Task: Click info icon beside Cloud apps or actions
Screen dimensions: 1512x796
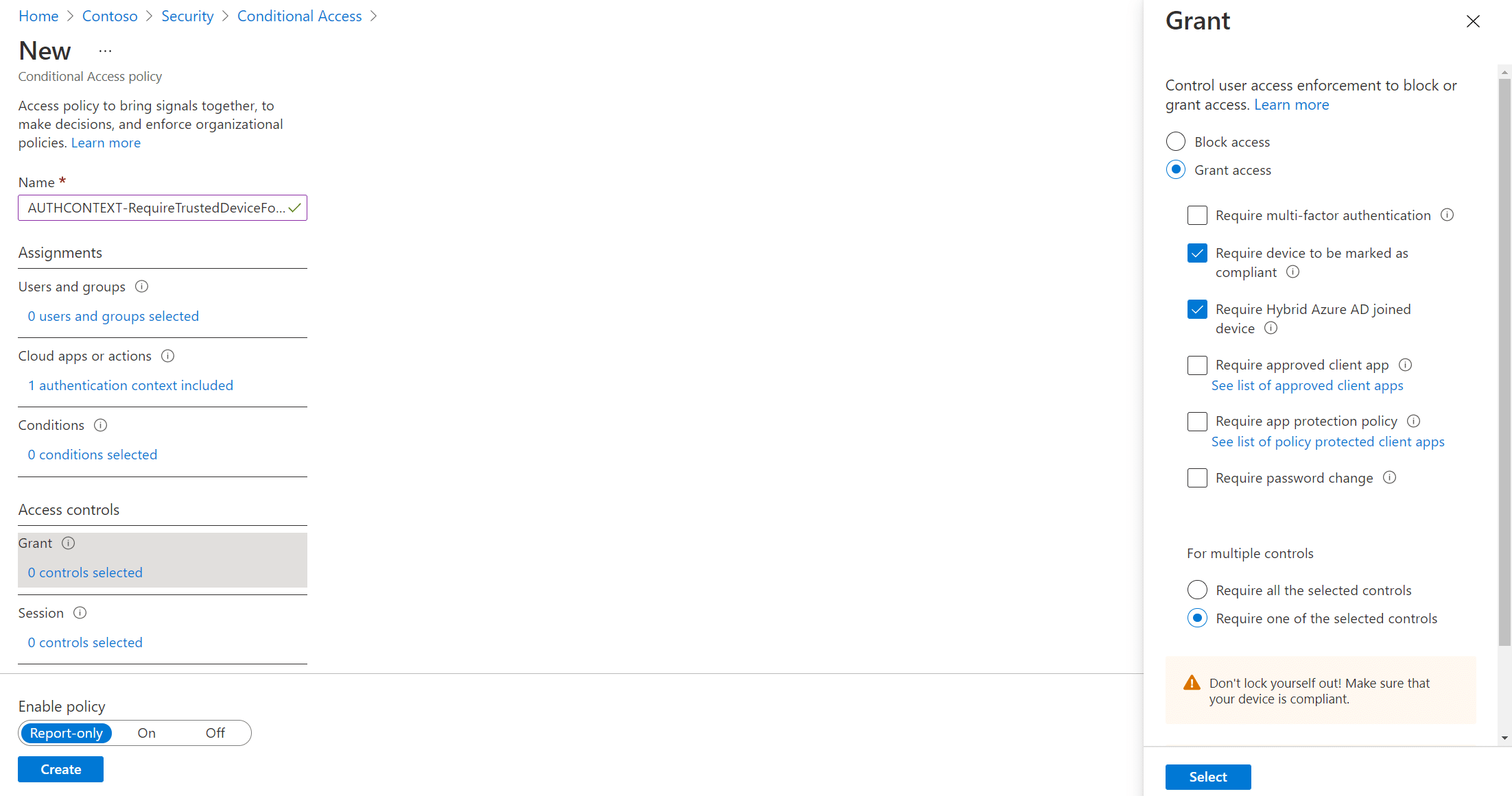Action: 167,356
